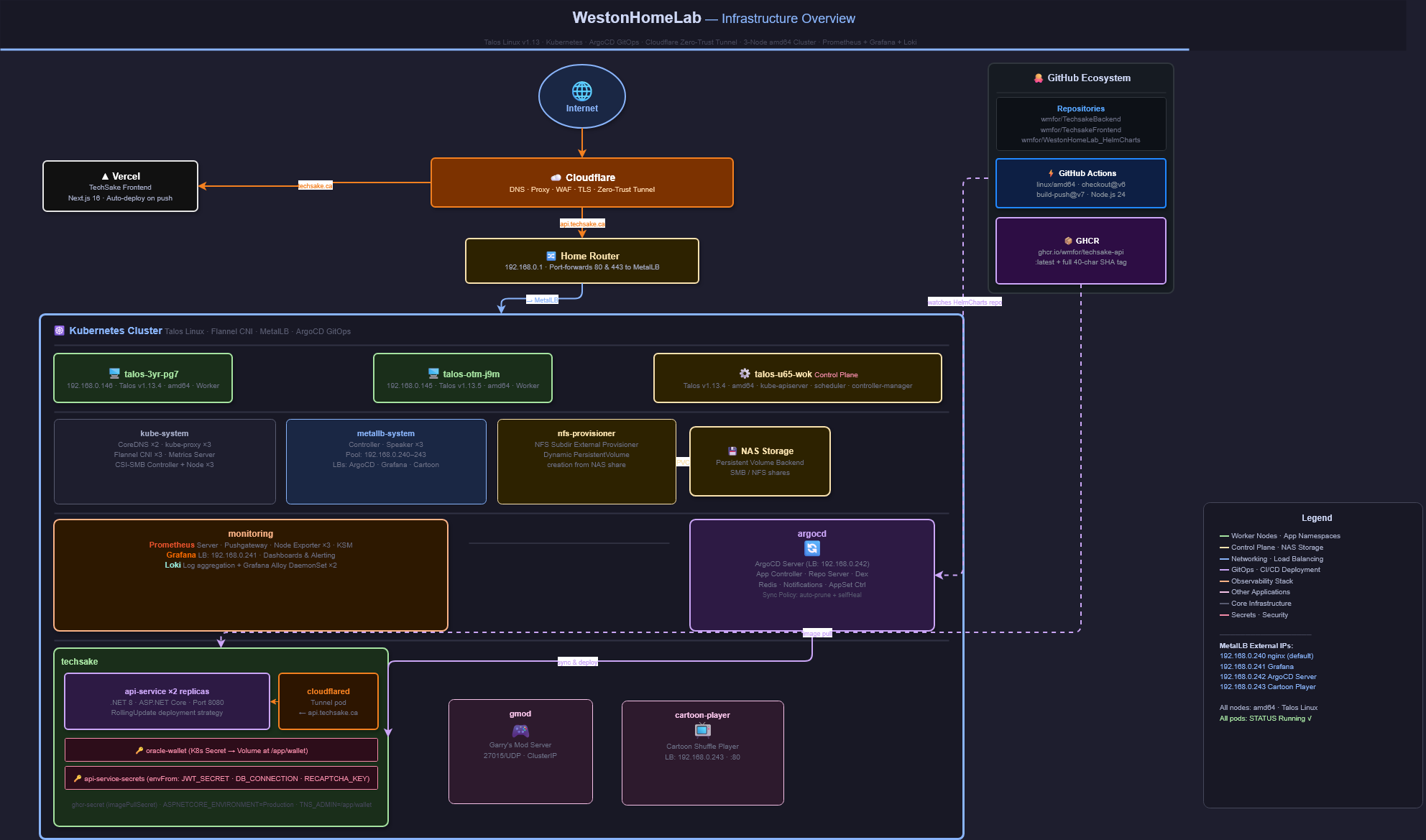Click the MetalLB arrow label below Home Router
This screenshot has width=1426, height=840.
tap(543, 300)
